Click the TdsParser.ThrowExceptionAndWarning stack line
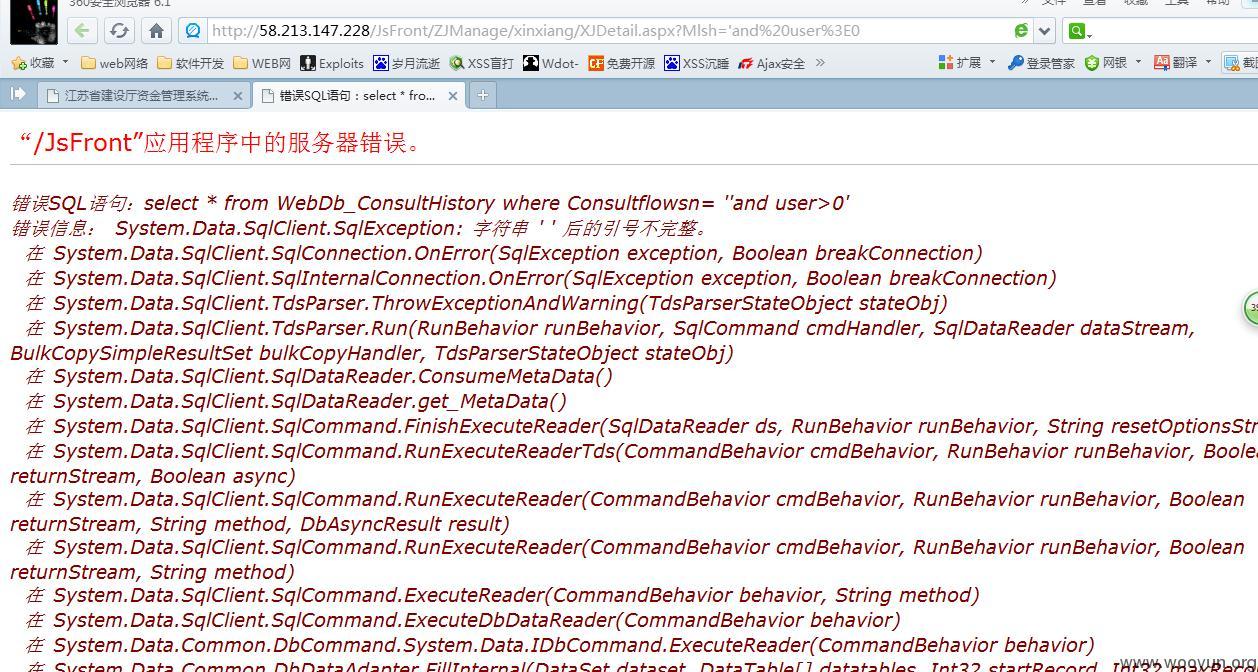The width and height of the screenshot is (1258, 672). tap(486, 303)
